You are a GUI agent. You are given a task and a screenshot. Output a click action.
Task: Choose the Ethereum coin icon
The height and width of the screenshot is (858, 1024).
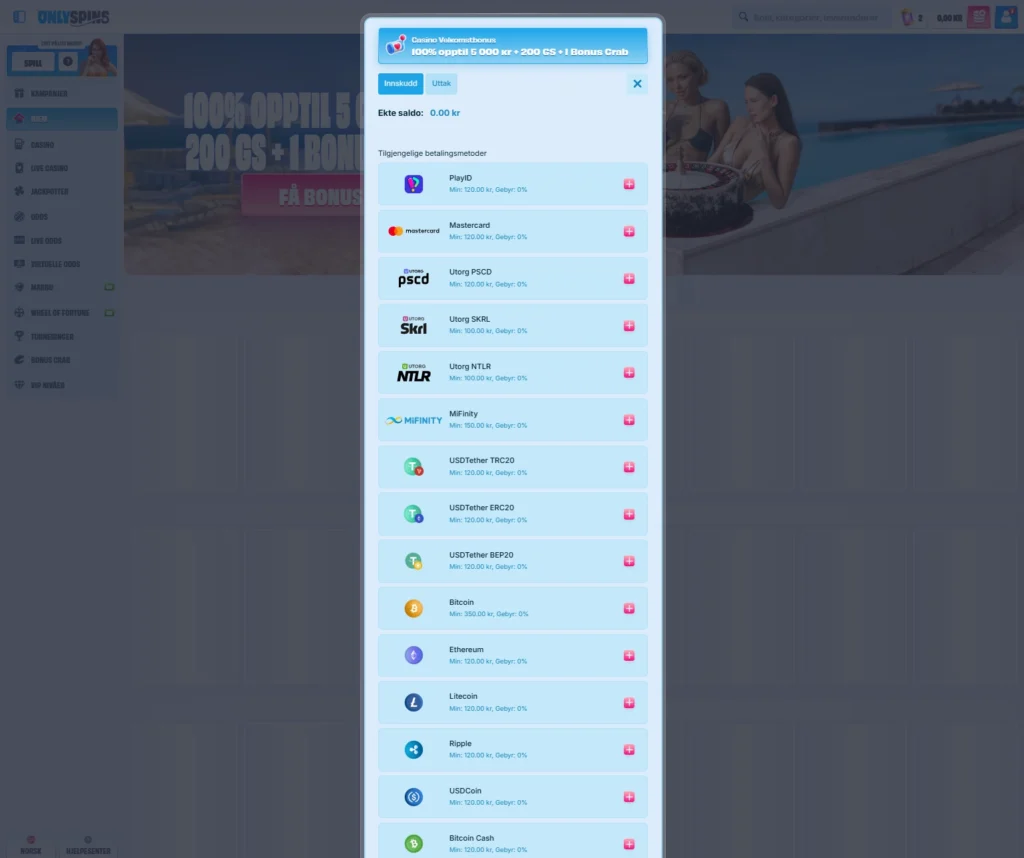(x=414, y=655)
